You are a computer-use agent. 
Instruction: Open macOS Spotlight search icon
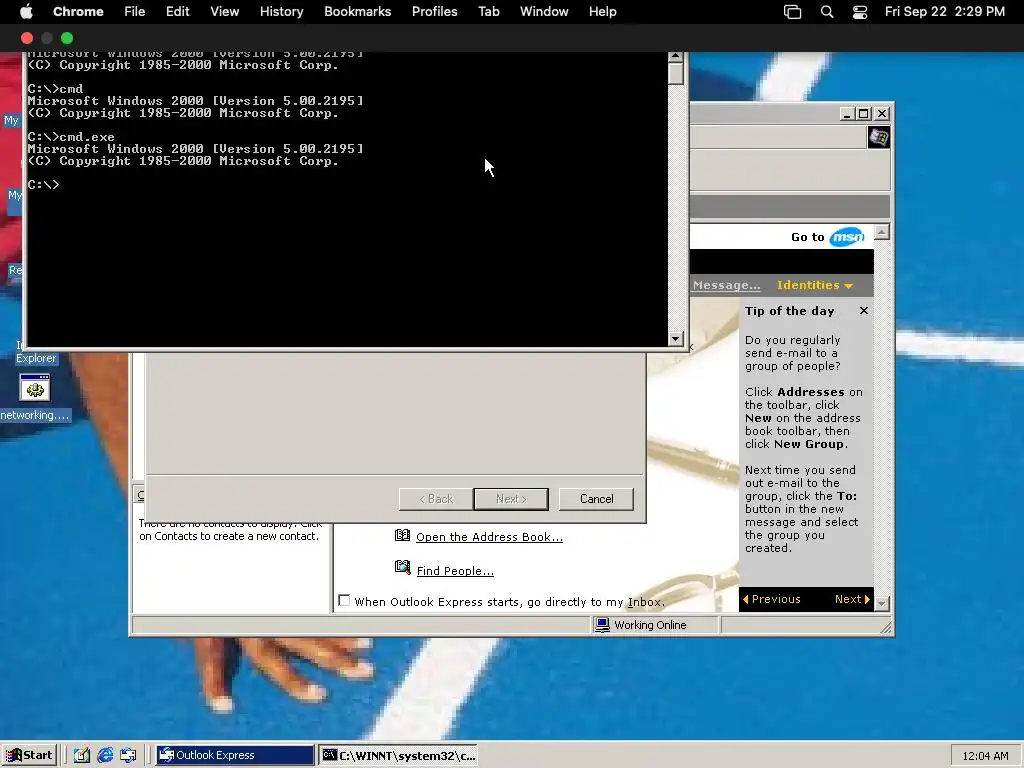pos(827,12)
